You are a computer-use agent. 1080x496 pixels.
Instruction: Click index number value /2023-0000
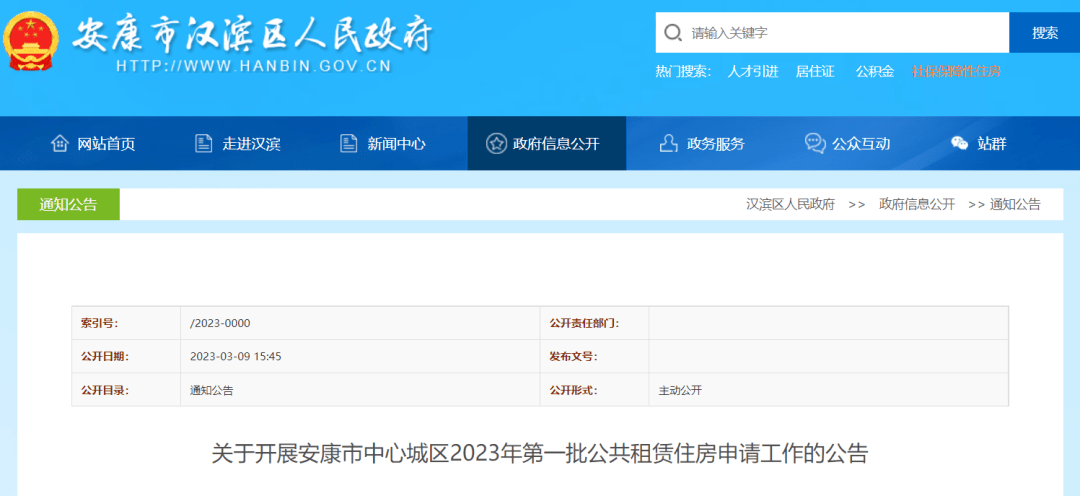pos(220,323)
